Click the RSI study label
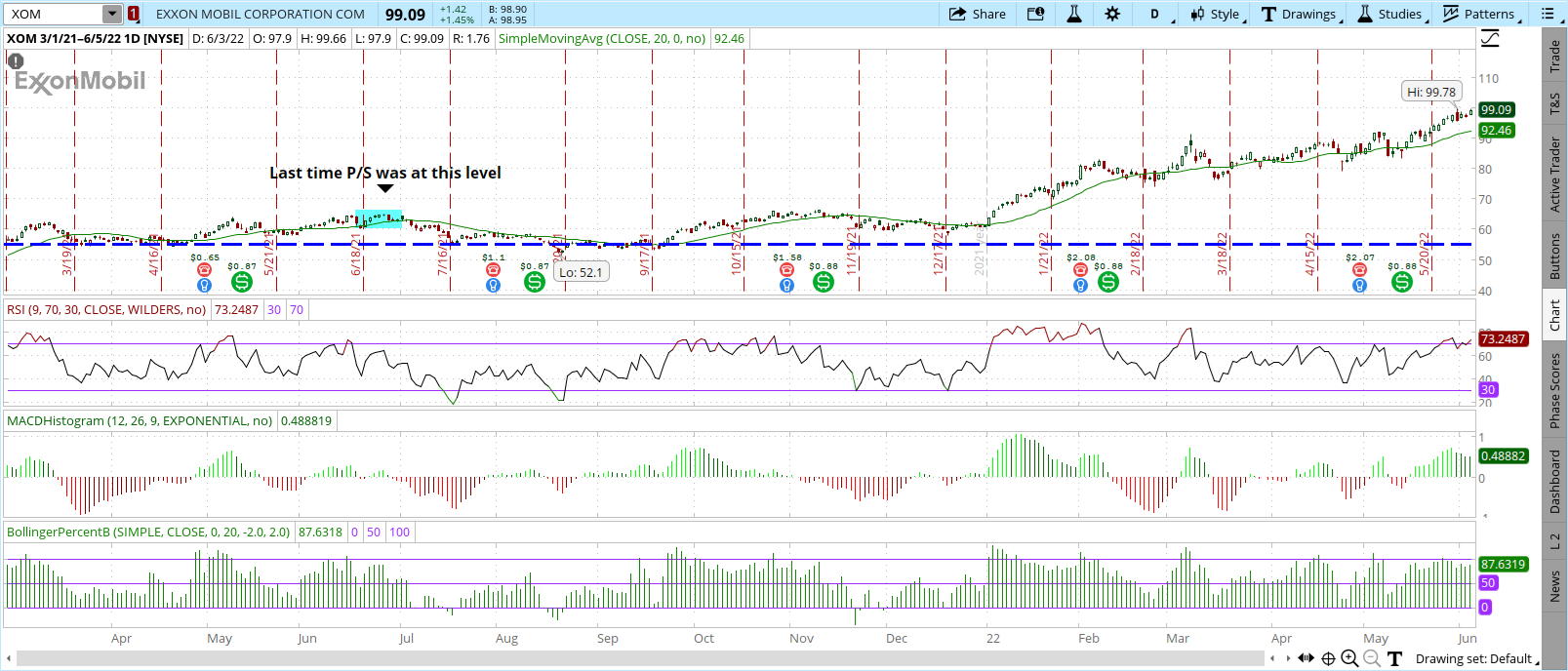The height and width of the screenshot is (671, 1568). click(x=106, y=310)
